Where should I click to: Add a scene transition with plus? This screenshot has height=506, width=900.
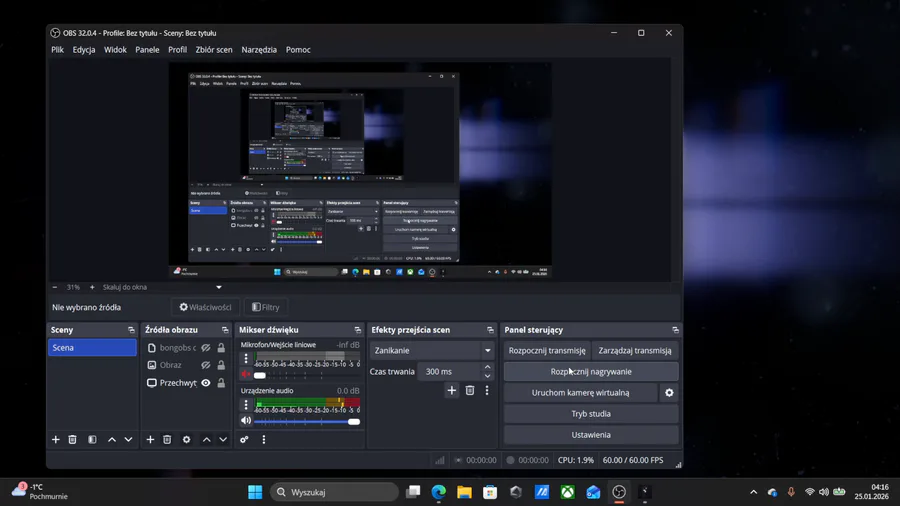click(452, 391)
